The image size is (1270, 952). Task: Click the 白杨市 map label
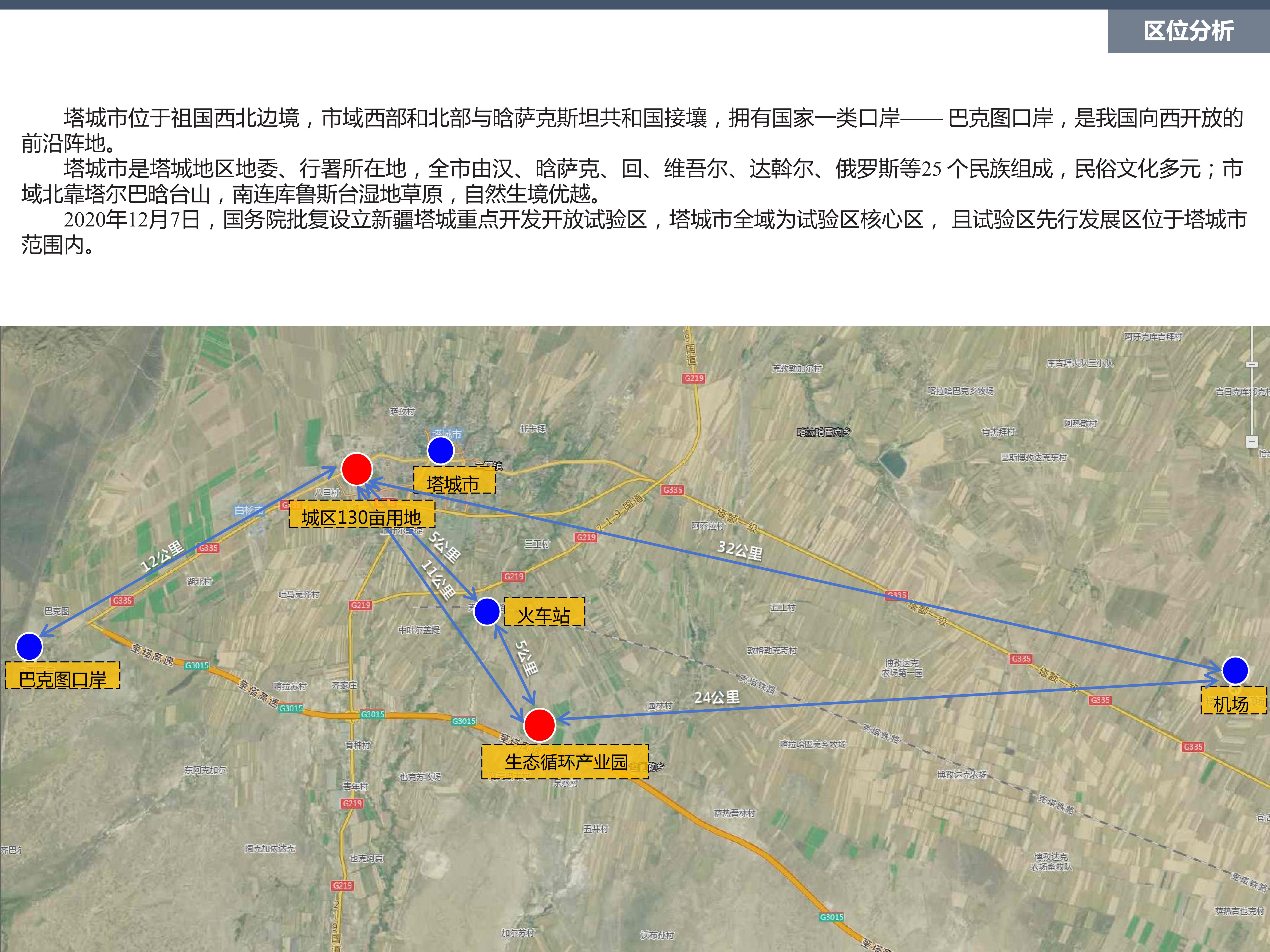click(249, 510)
